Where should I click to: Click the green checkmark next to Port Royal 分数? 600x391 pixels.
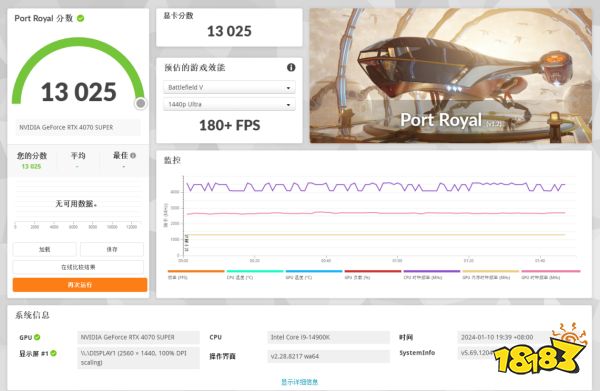(x=81, y=18)
